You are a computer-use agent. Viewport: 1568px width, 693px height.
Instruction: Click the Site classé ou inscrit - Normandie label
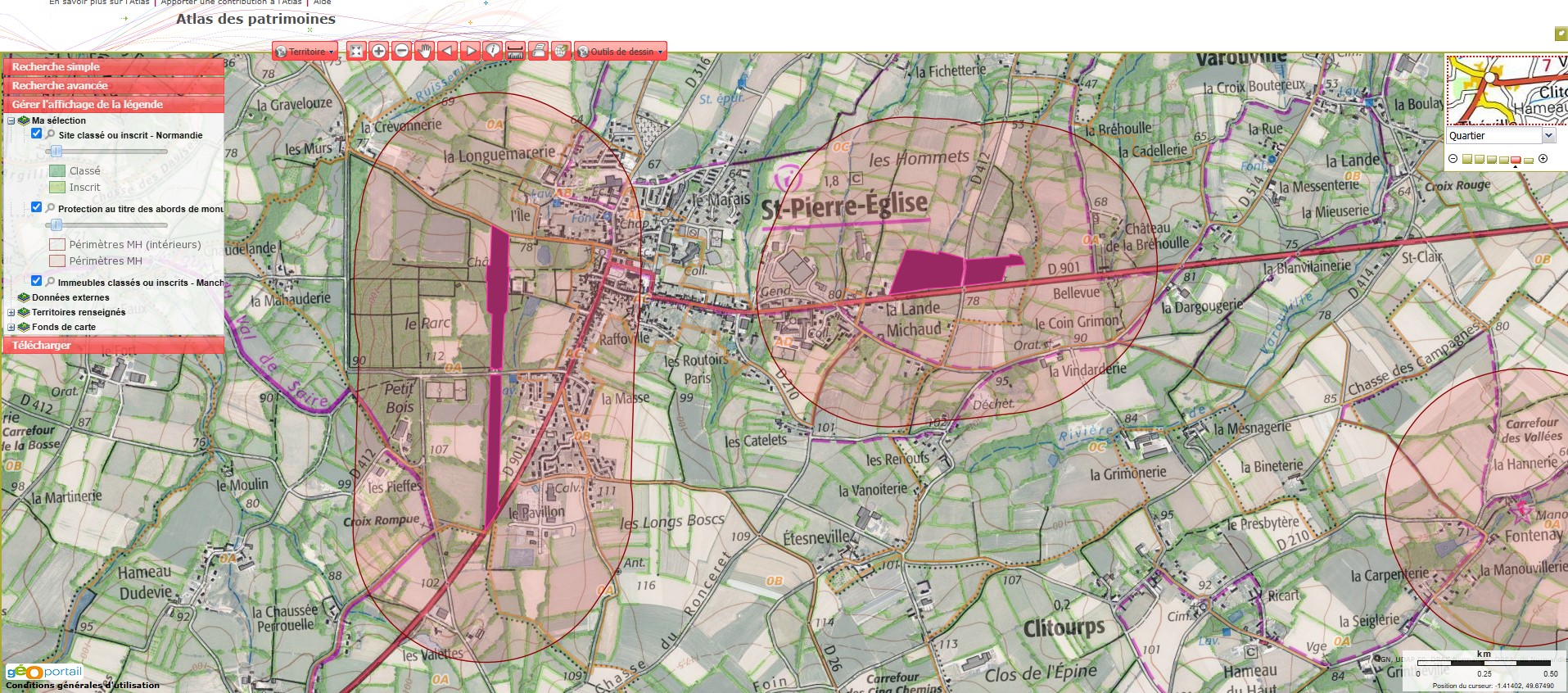tap(130, 135)
